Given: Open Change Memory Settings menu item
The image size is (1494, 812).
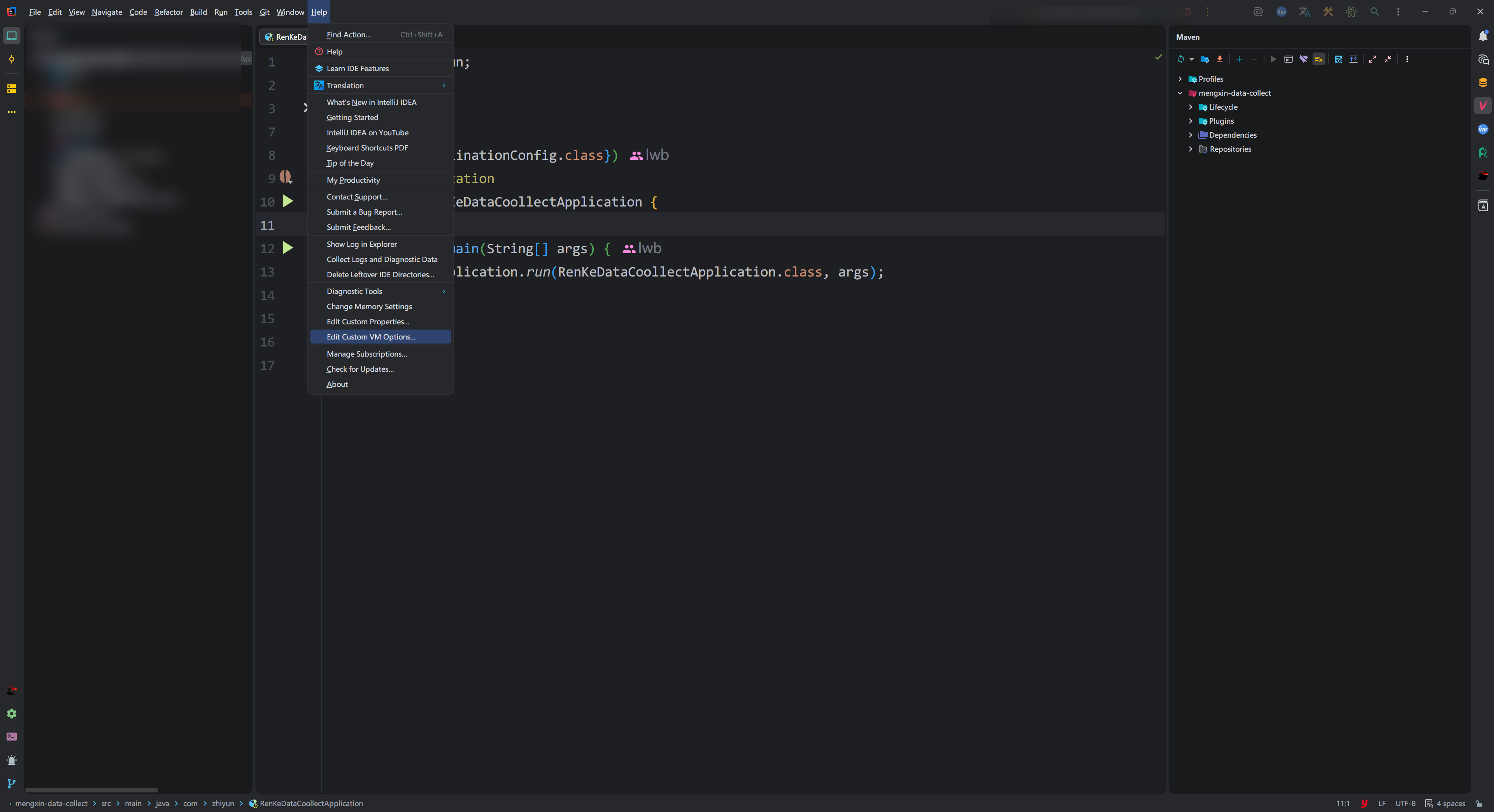Looking at the screenshot, I should pos(369,306).
